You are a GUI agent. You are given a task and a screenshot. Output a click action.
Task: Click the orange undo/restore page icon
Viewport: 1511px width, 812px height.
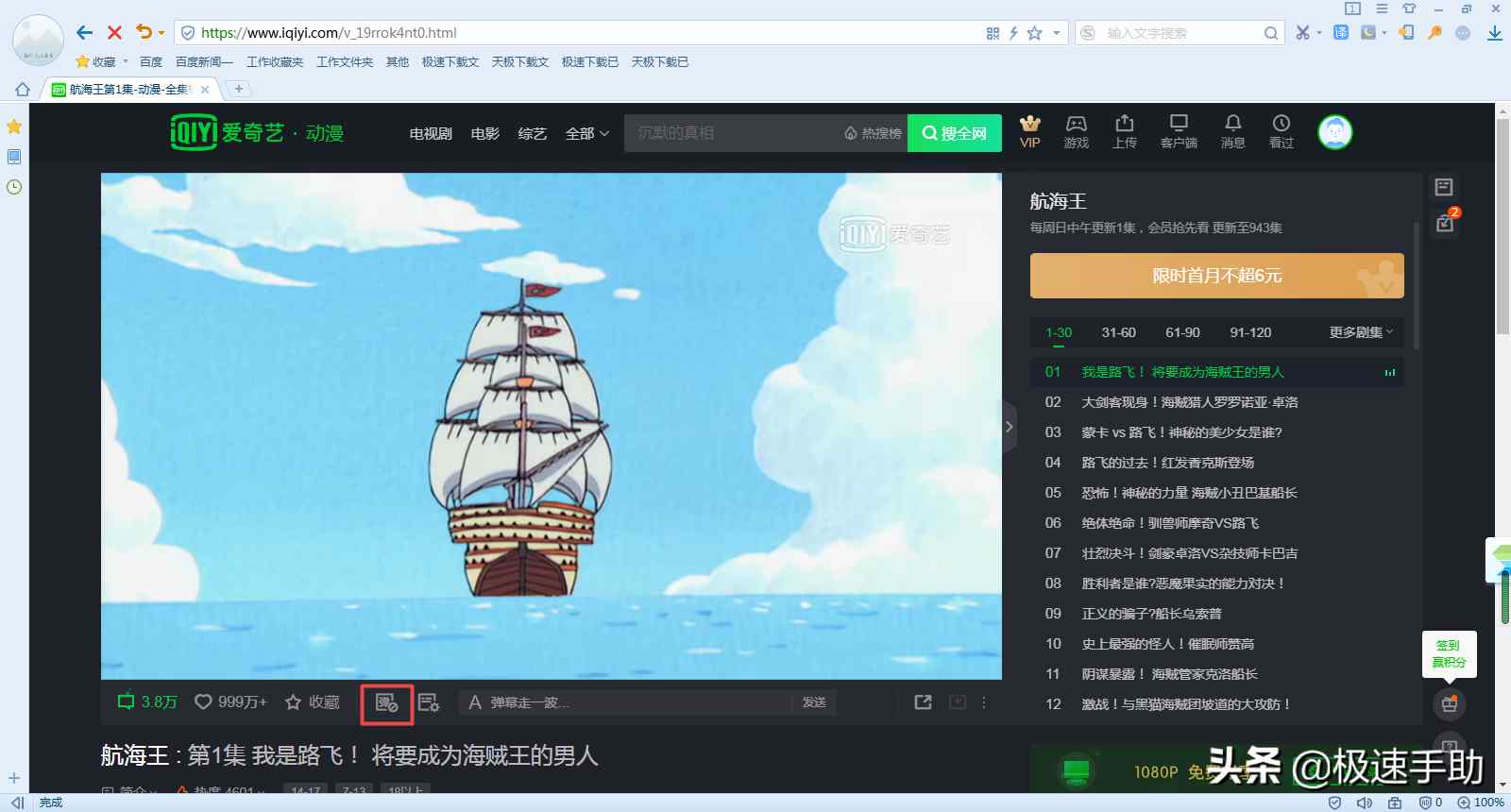point(144,32)
